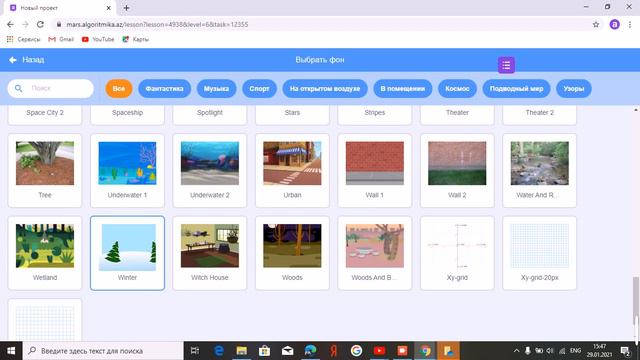Select the Spaceship label
Screen dimensions: 640x360
tap(127, 113)
